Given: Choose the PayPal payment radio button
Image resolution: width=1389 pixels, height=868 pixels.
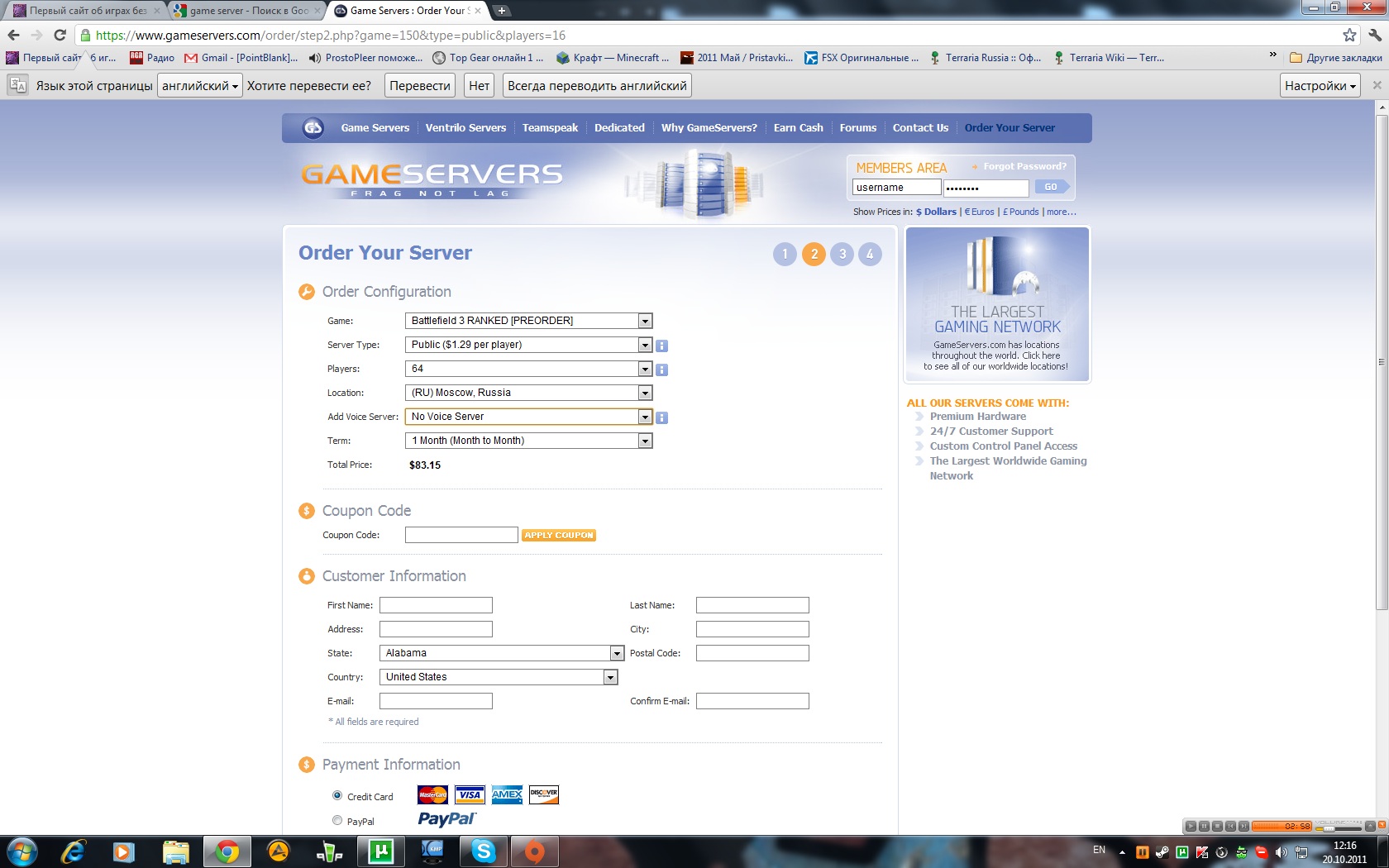Looking at the screenshot, I should (337, 820).
